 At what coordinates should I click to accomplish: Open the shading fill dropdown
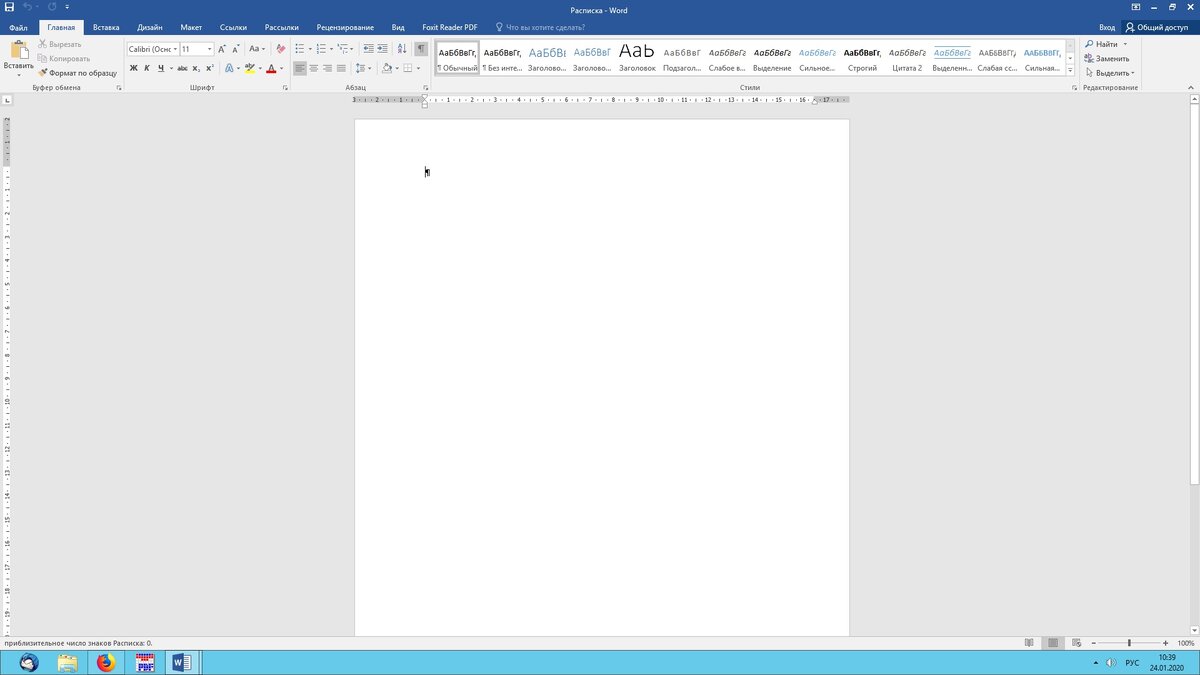coord(397,69)
